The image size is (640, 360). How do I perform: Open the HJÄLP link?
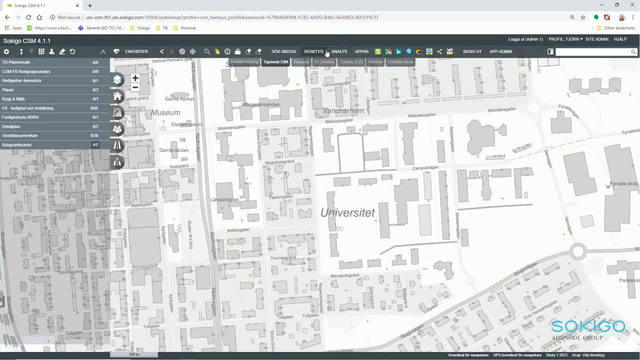tap(620, 39)
